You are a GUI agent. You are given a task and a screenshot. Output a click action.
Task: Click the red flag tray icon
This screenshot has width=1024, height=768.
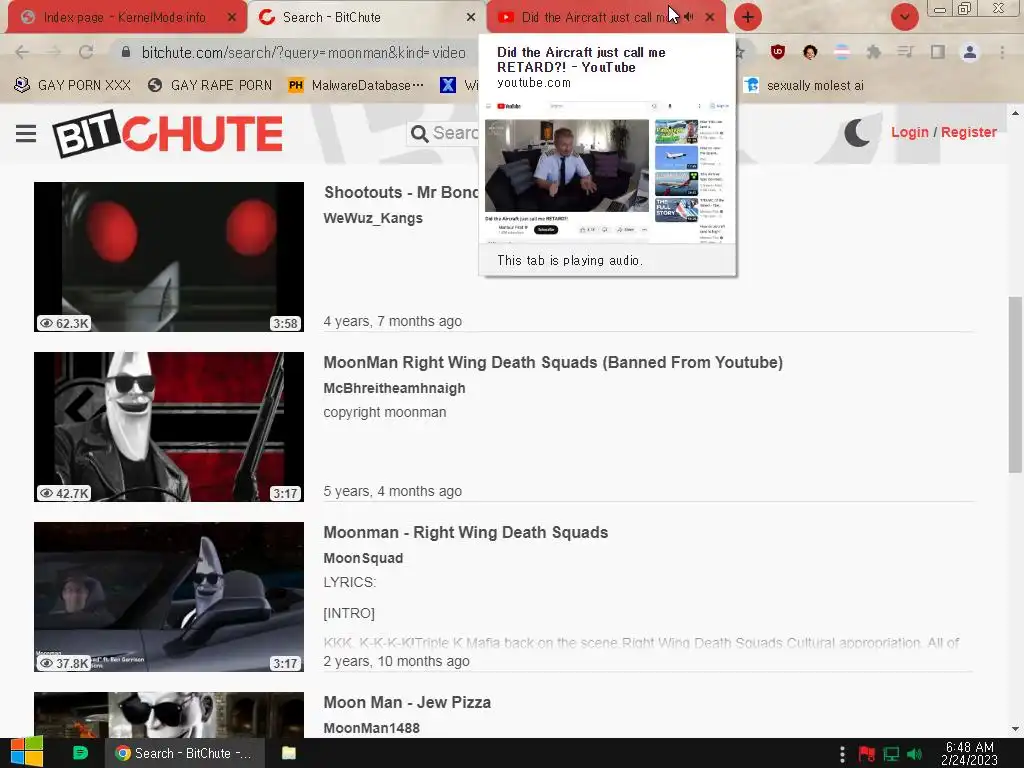tap(867, 754)
